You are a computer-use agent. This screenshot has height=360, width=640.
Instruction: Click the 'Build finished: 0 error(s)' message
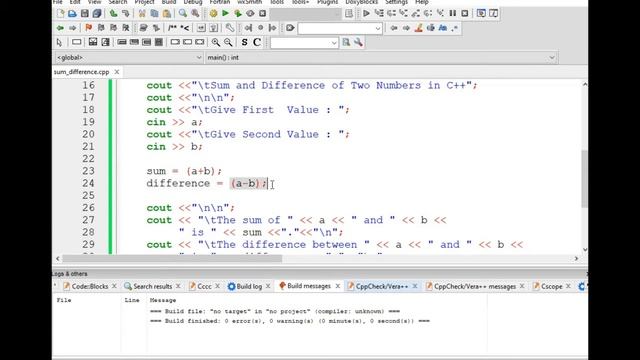290,321
